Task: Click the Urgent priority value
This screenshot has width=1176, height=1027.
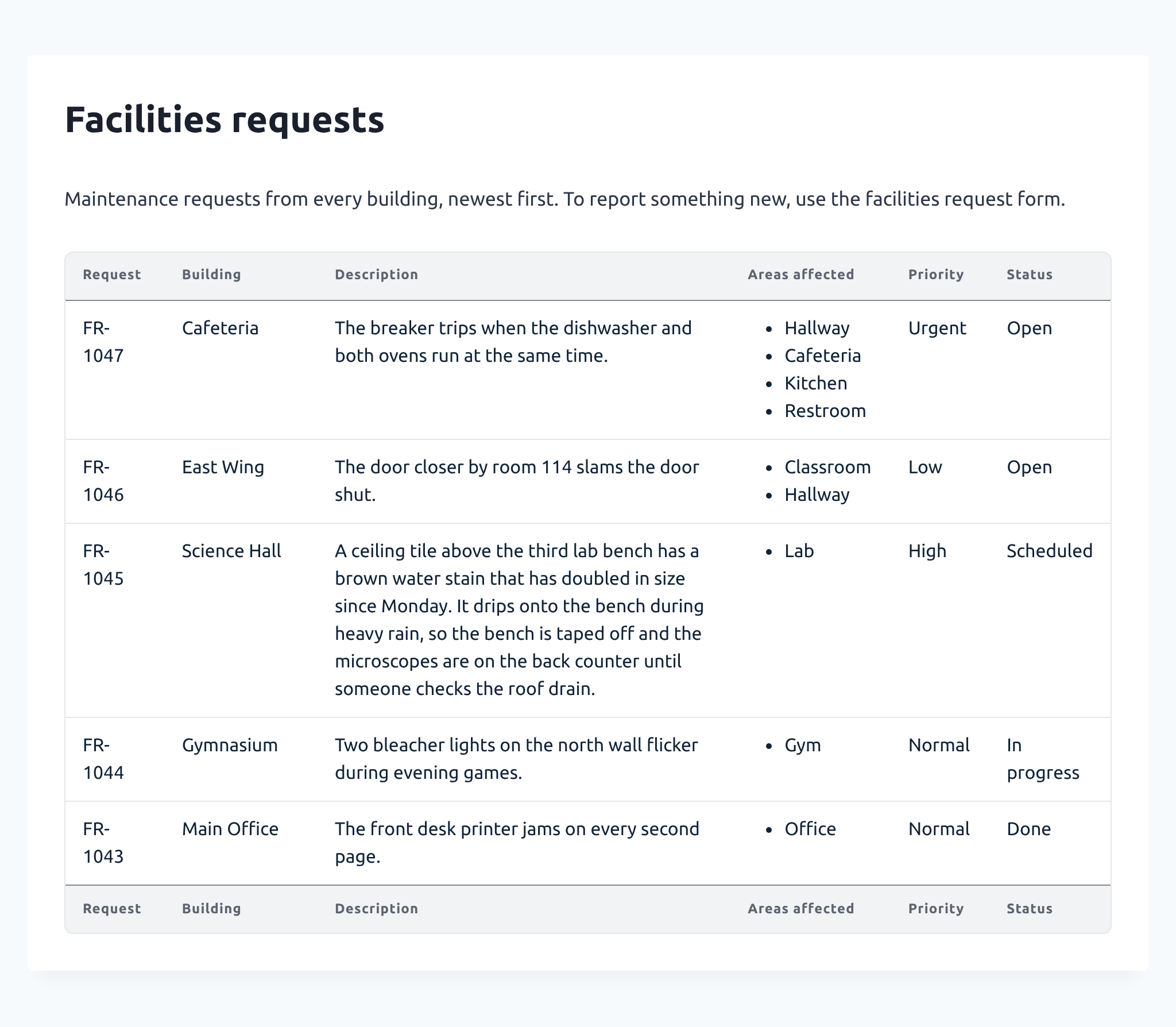Action: click(937, 328)
